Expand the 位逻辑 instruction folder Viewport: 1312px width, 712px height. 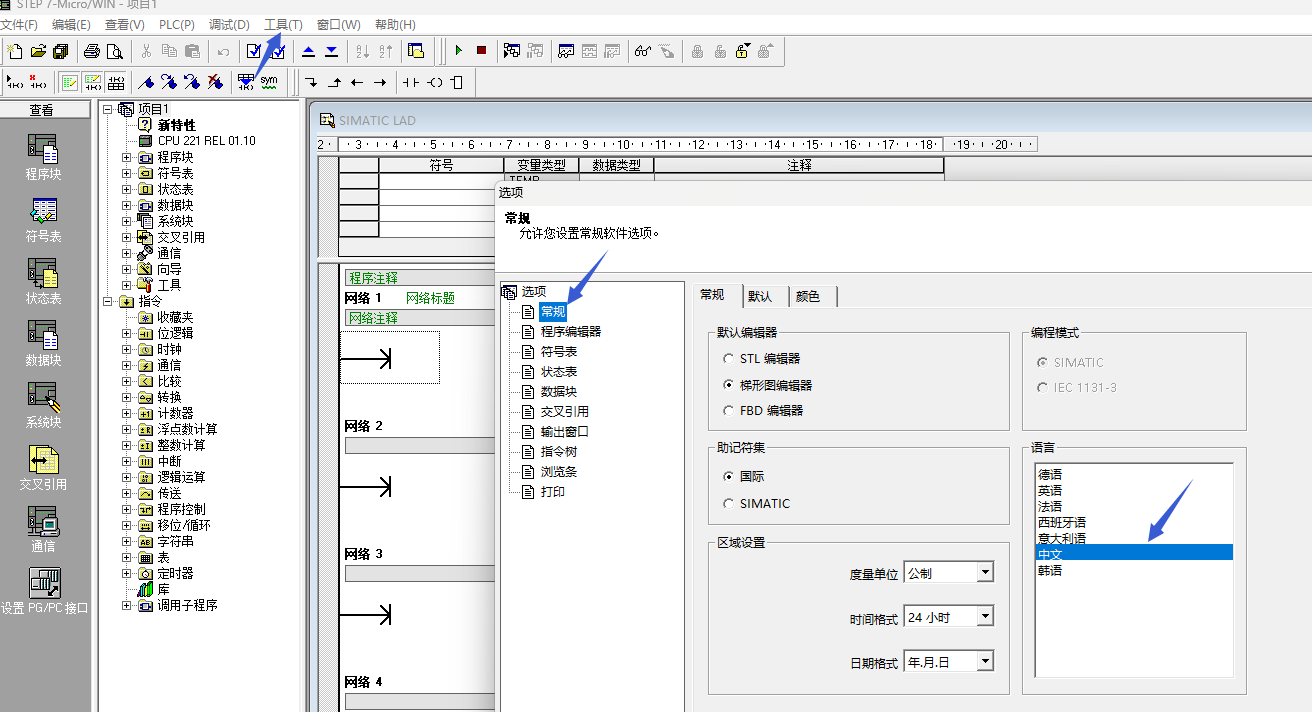pyautogui.click(x=126, y=333)
